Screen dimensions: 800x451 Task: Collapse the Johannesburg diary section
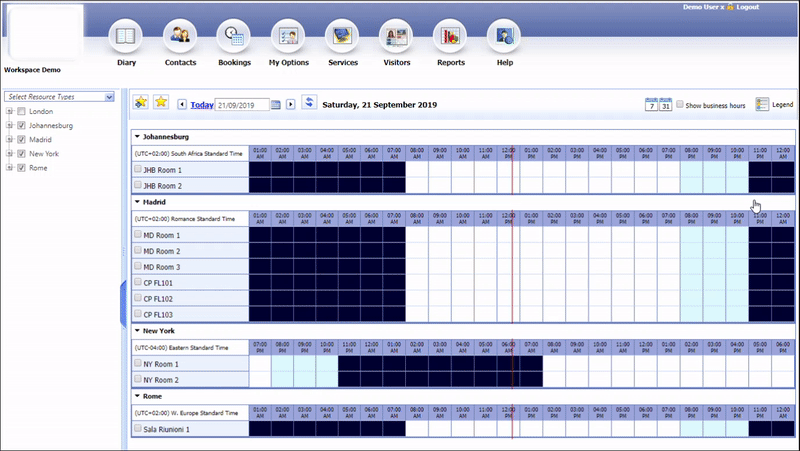pos(137,137)
